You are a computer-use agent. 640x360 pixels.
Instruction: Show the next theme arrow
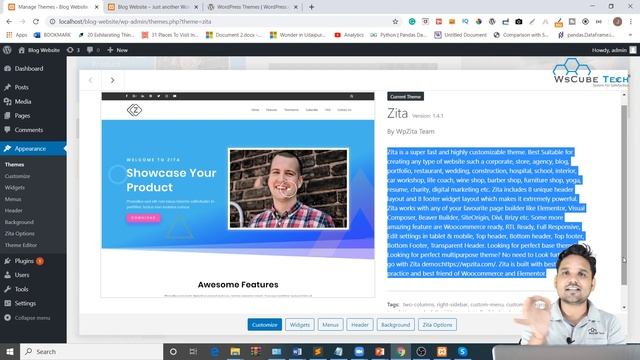click(x=112, y=80)
